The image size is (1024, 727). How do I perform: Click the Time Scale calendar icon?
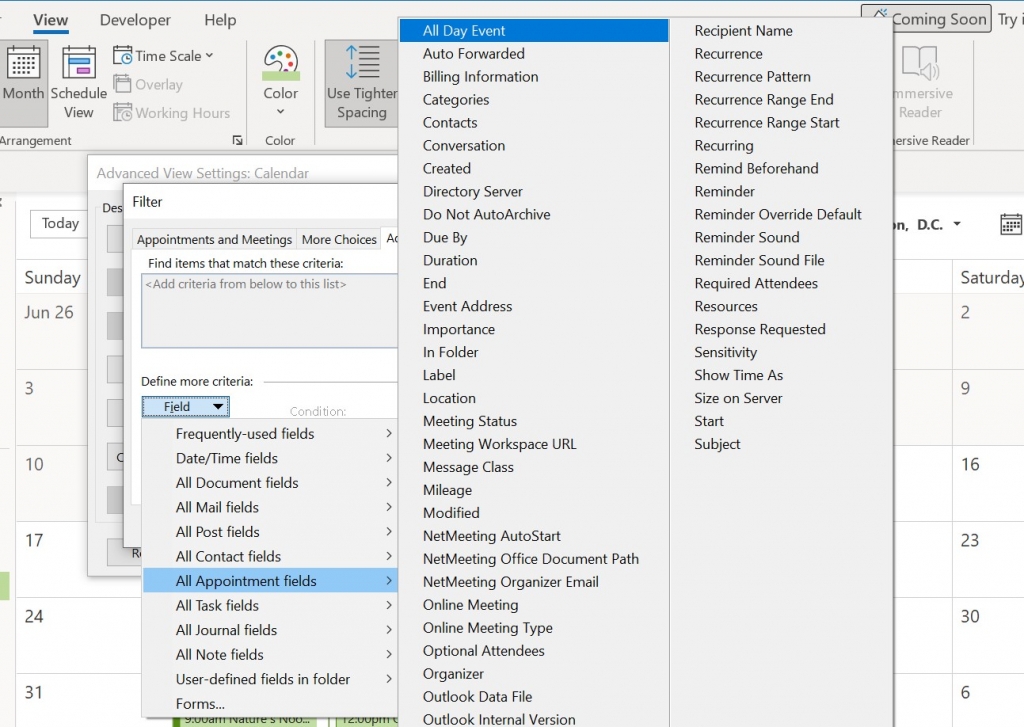(x=122, y=56)
